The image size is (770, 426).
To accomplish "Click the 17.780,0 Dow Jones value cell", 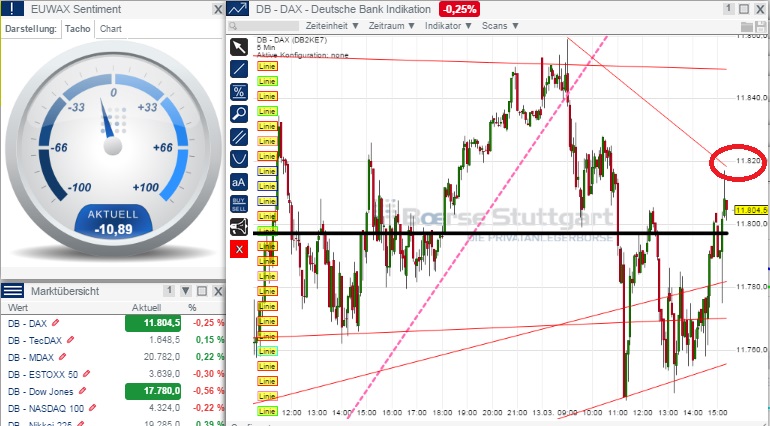I will tap(153, 391).
